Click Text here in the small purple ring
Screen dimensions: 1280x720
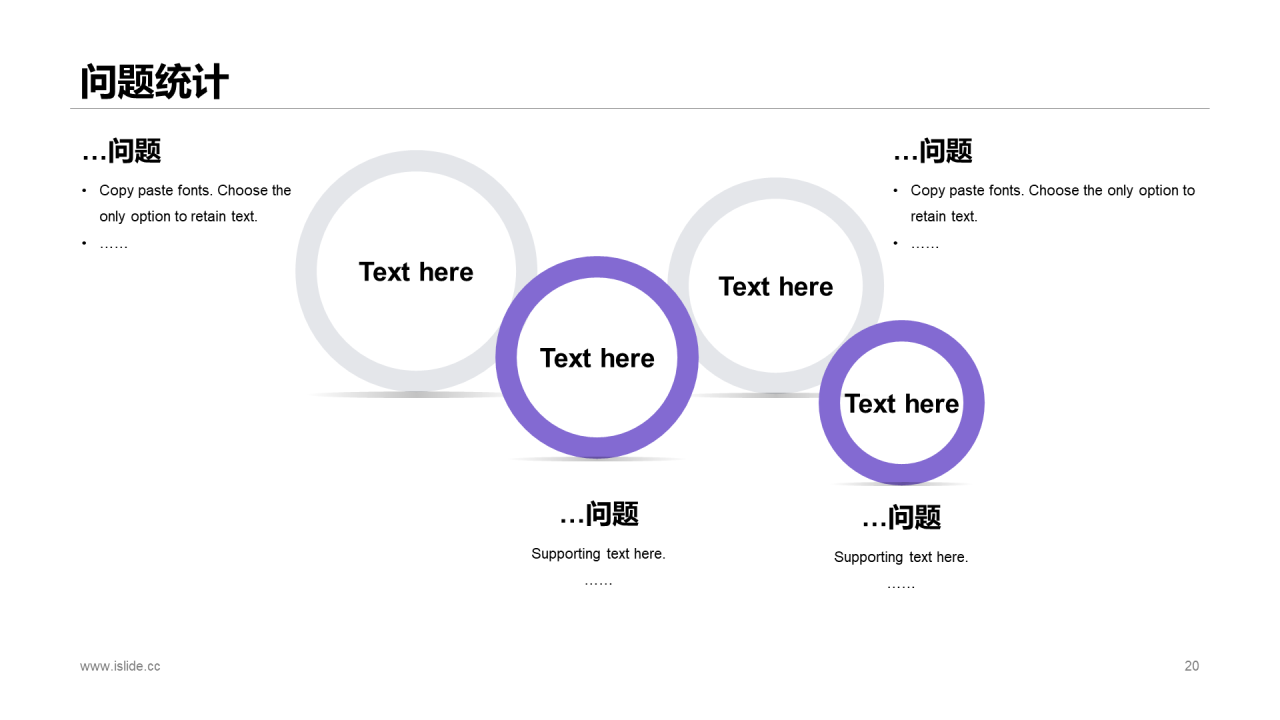coord(902,403)
